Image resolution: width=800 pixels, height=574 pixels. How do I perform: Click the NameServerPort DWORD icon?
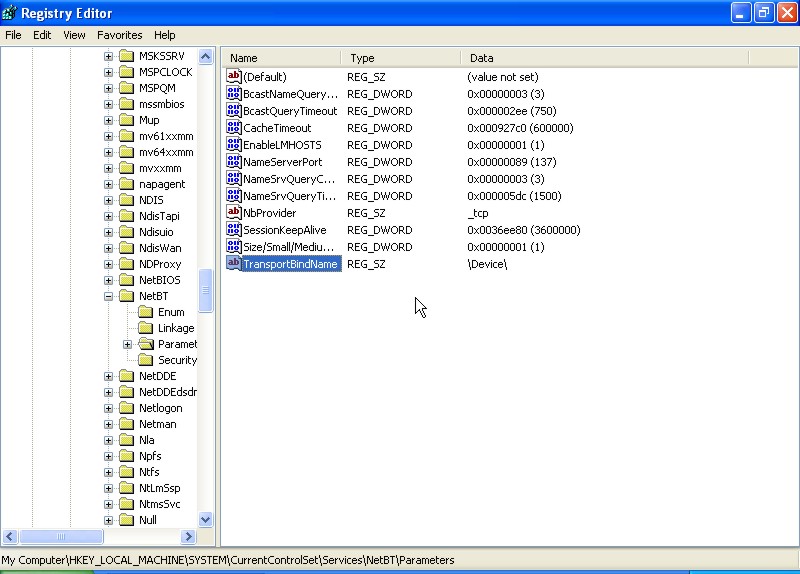234,161
